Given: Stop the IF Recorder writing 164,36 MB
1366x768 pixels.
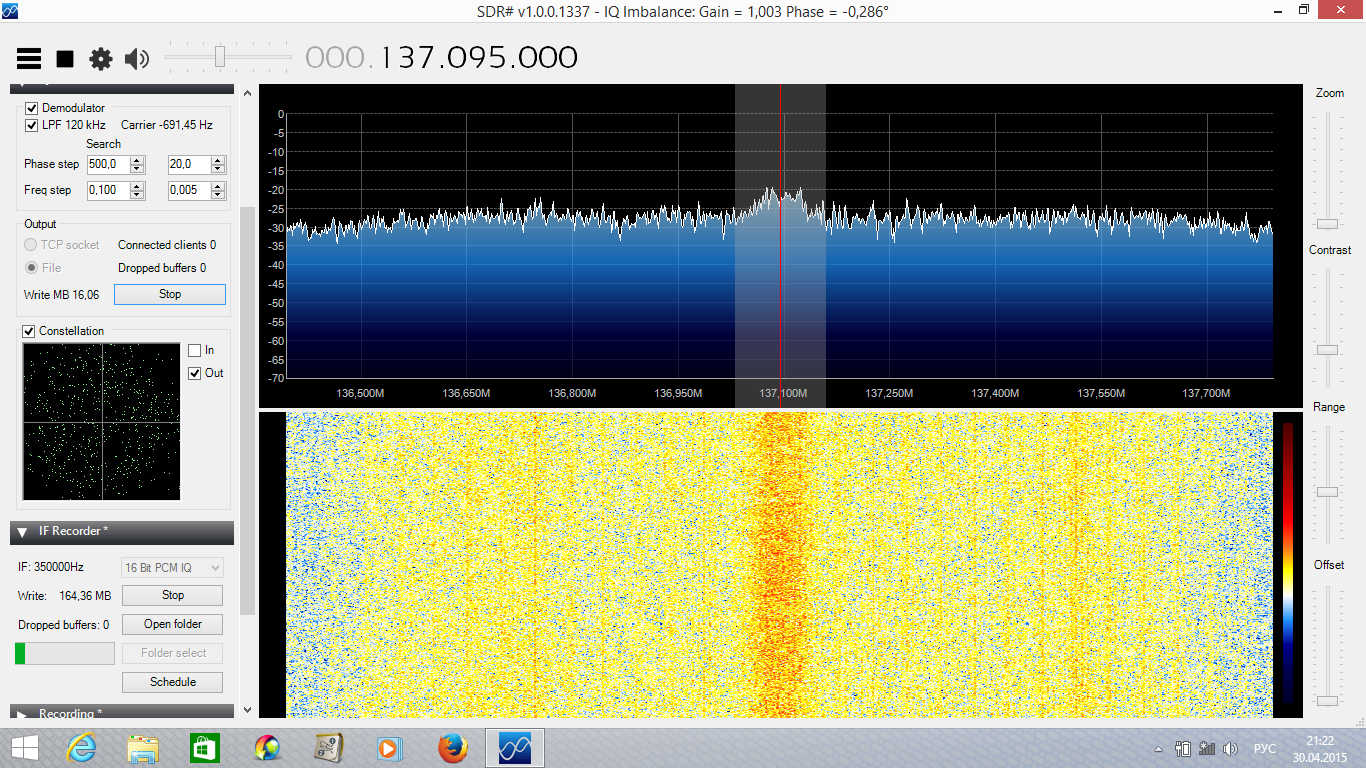Looking at the screenshot, I should click(173, 595).
